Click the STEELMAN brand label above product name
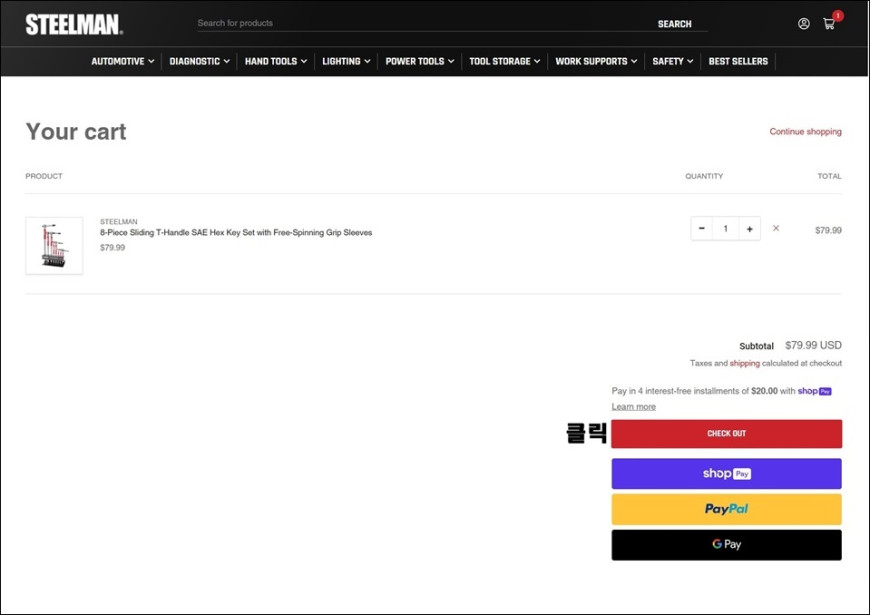Image resolution: width=870 pixels, height=615 pixels. click(x=119, y=221)
